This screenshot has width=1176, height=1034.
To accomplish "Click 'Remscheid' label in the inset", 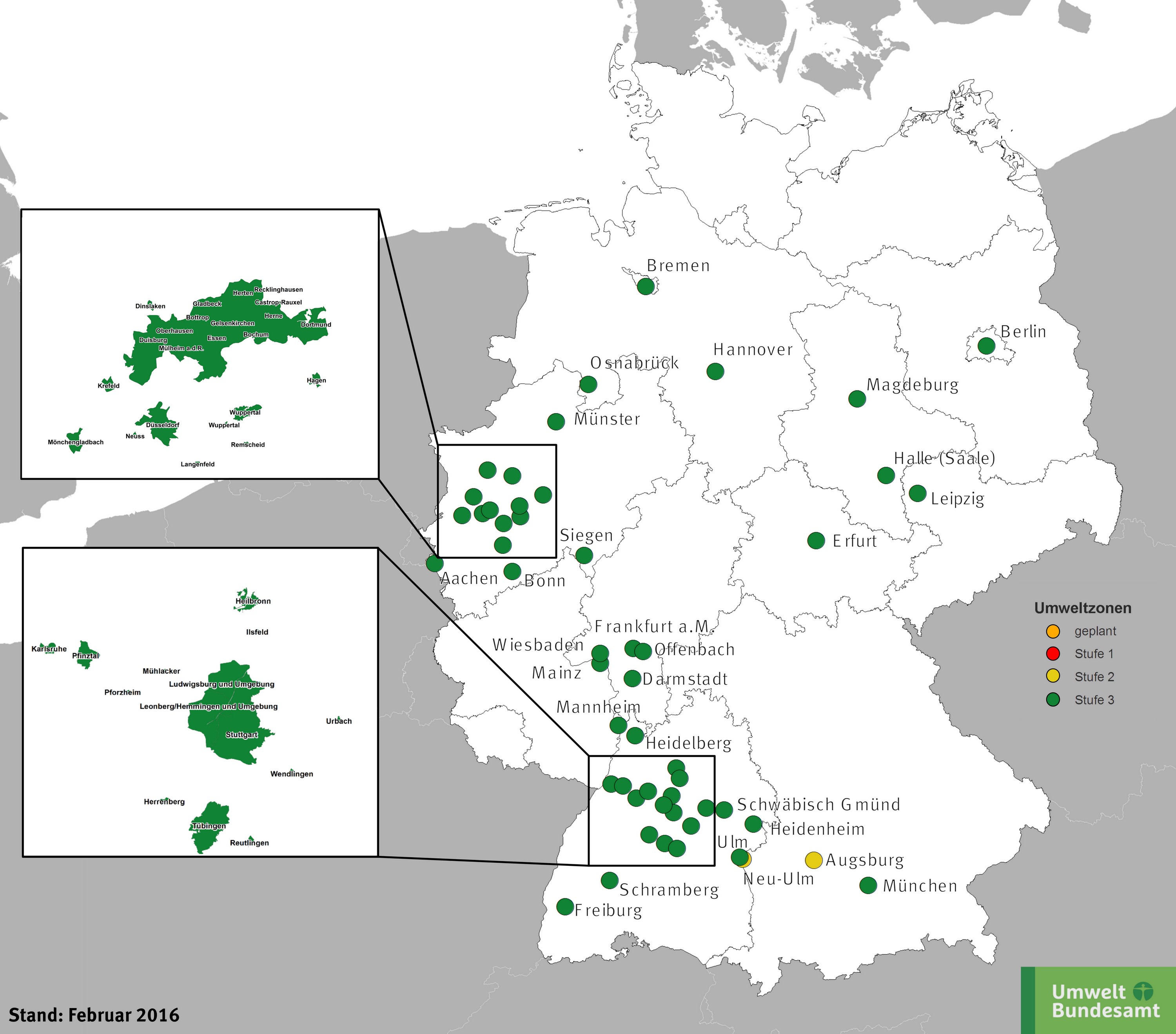I will 248,445.
